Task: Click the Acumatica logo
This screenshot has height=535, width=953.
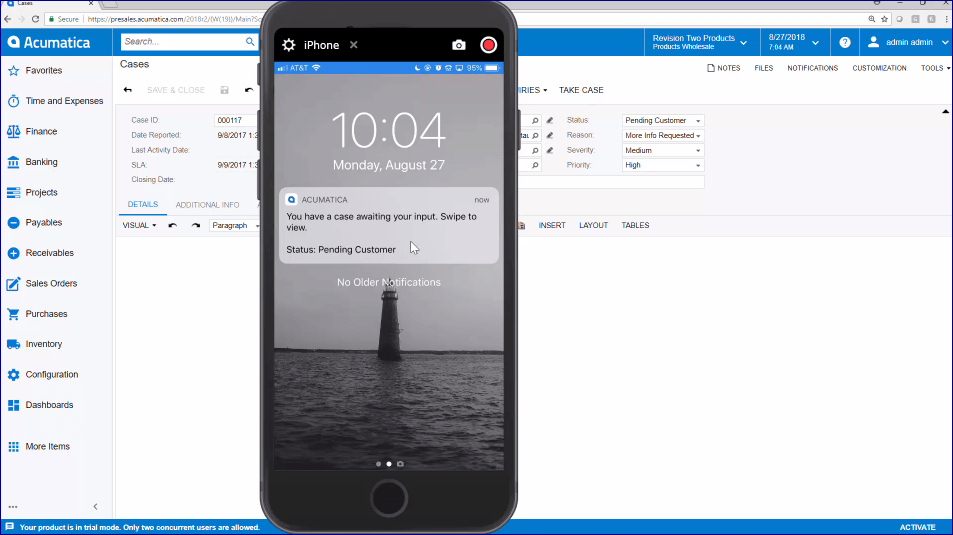Action: 49,42
